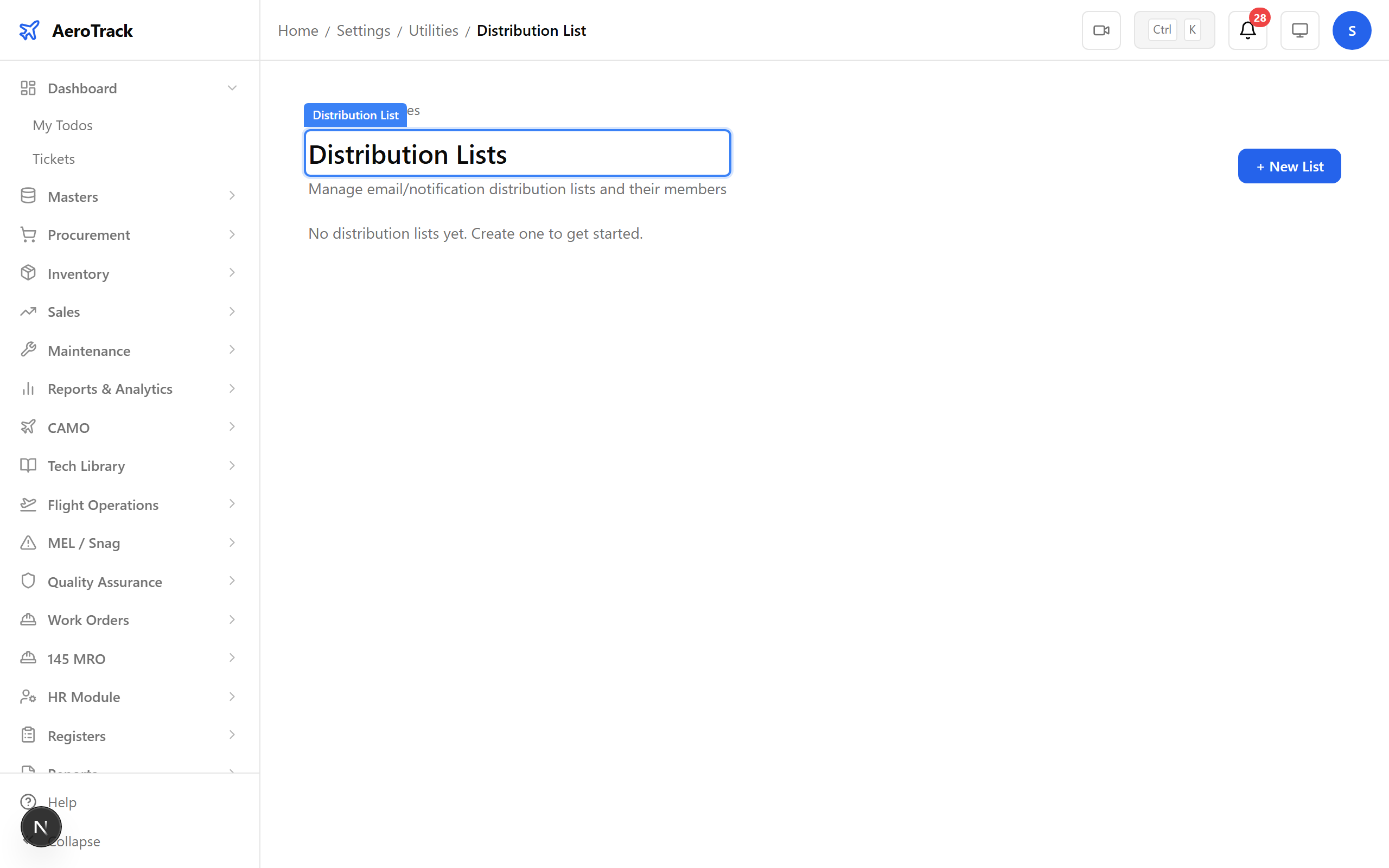Open the Settings breadcrumb item
Image resolution: width=1389 pixels, height=868 pixels.
pyautogui.click(x=364, y=30)
